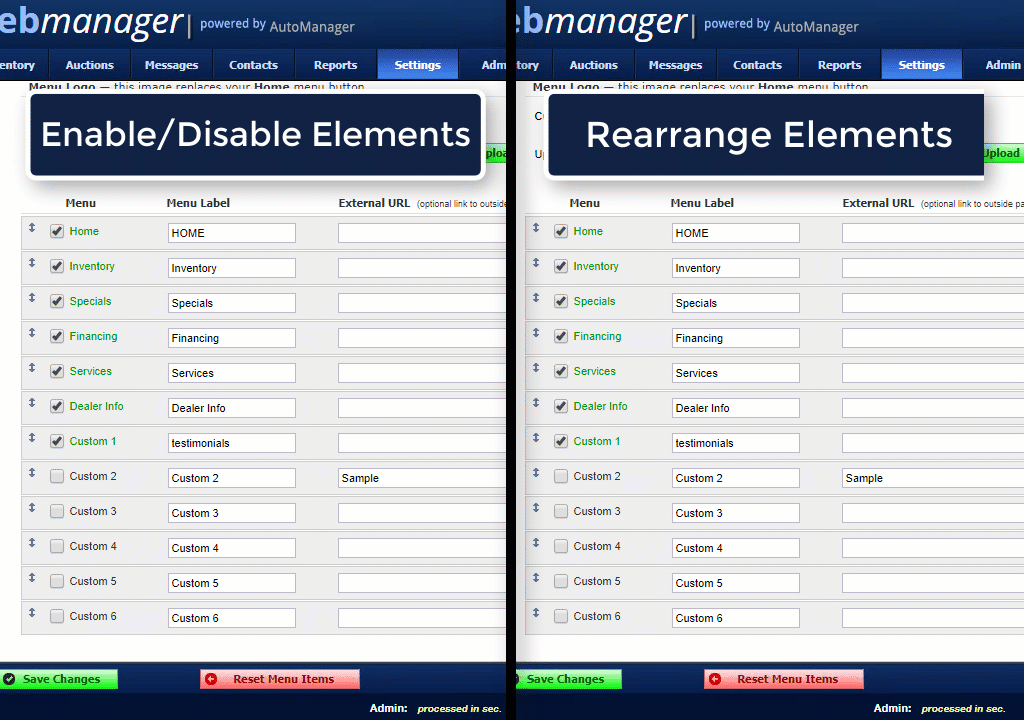1024x720 pixels.
Task: Click the Menu Label field showing testimonials
Action: click(232, 442)
